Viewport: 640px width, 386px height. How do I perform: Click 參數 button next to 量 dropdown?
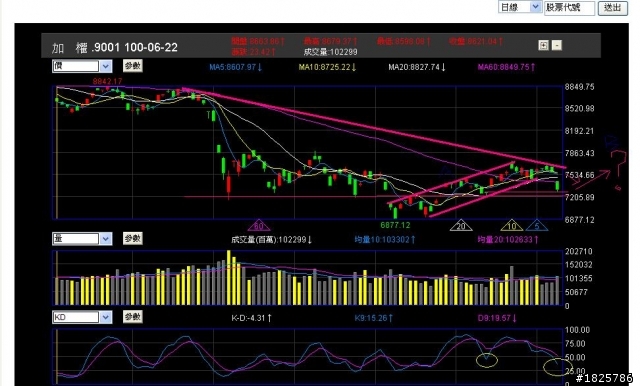pos(133,238)
